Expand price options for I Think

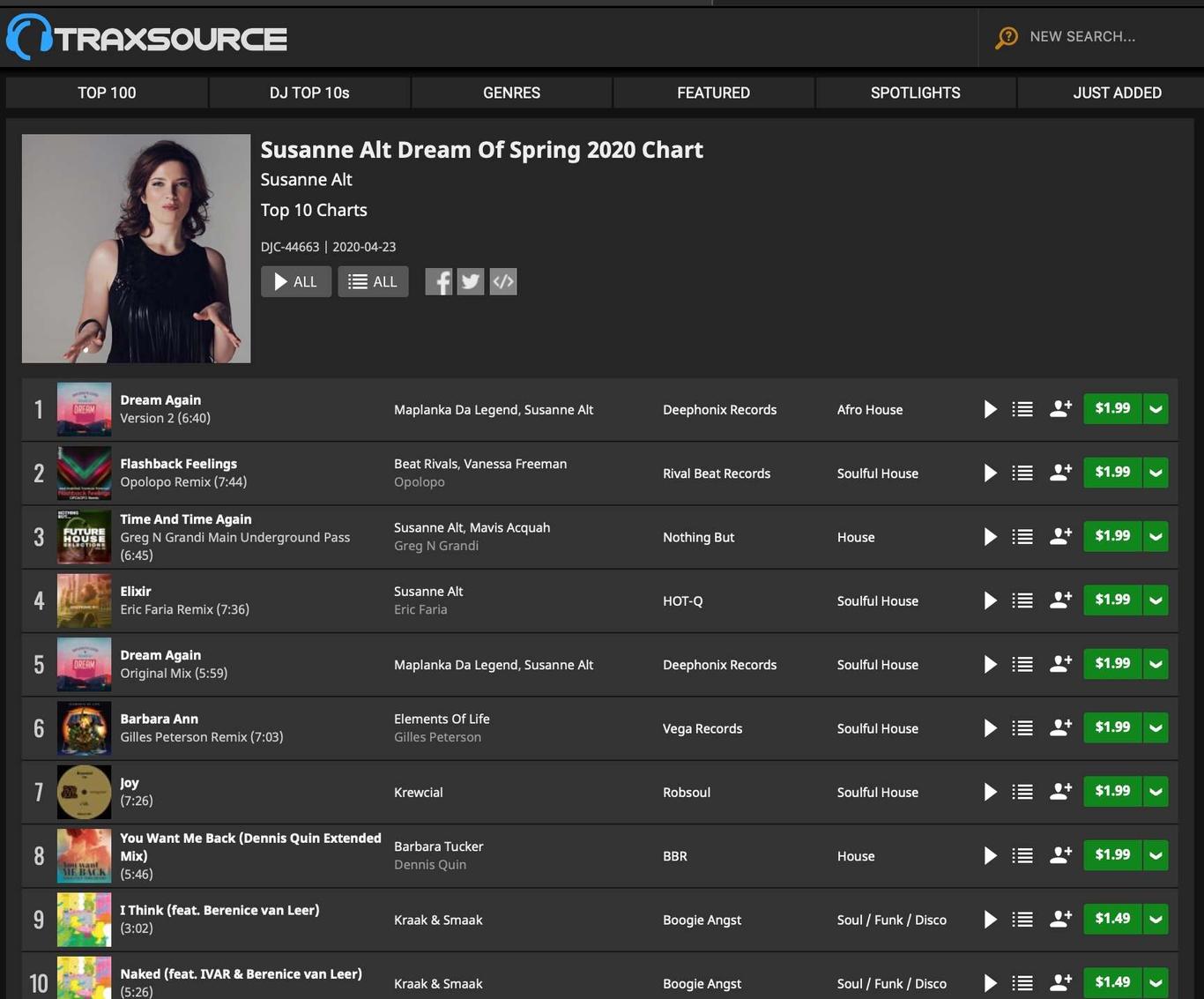coord(1156,920)
